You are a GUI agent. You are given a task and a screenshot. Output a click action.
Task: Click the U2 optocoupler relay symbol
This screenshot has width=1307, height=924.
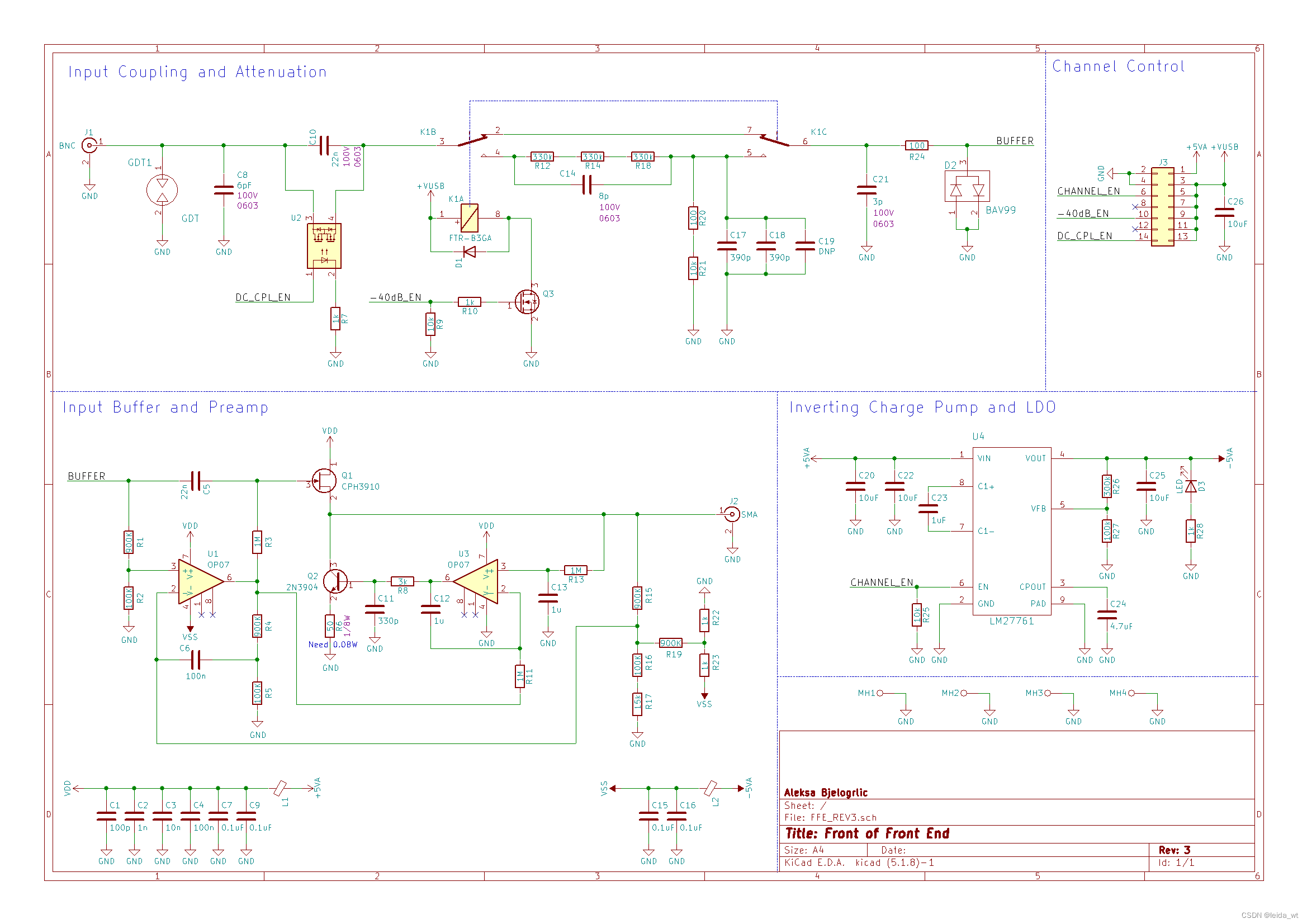click(x=324, y=246)
